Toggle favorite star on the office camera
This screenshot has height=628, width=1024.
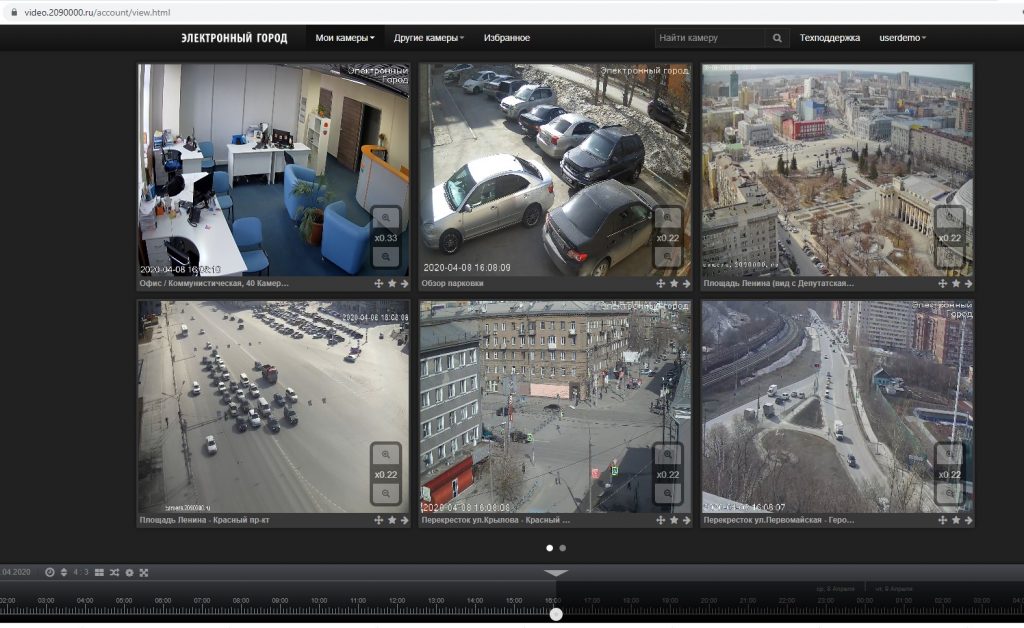(392, 283)
